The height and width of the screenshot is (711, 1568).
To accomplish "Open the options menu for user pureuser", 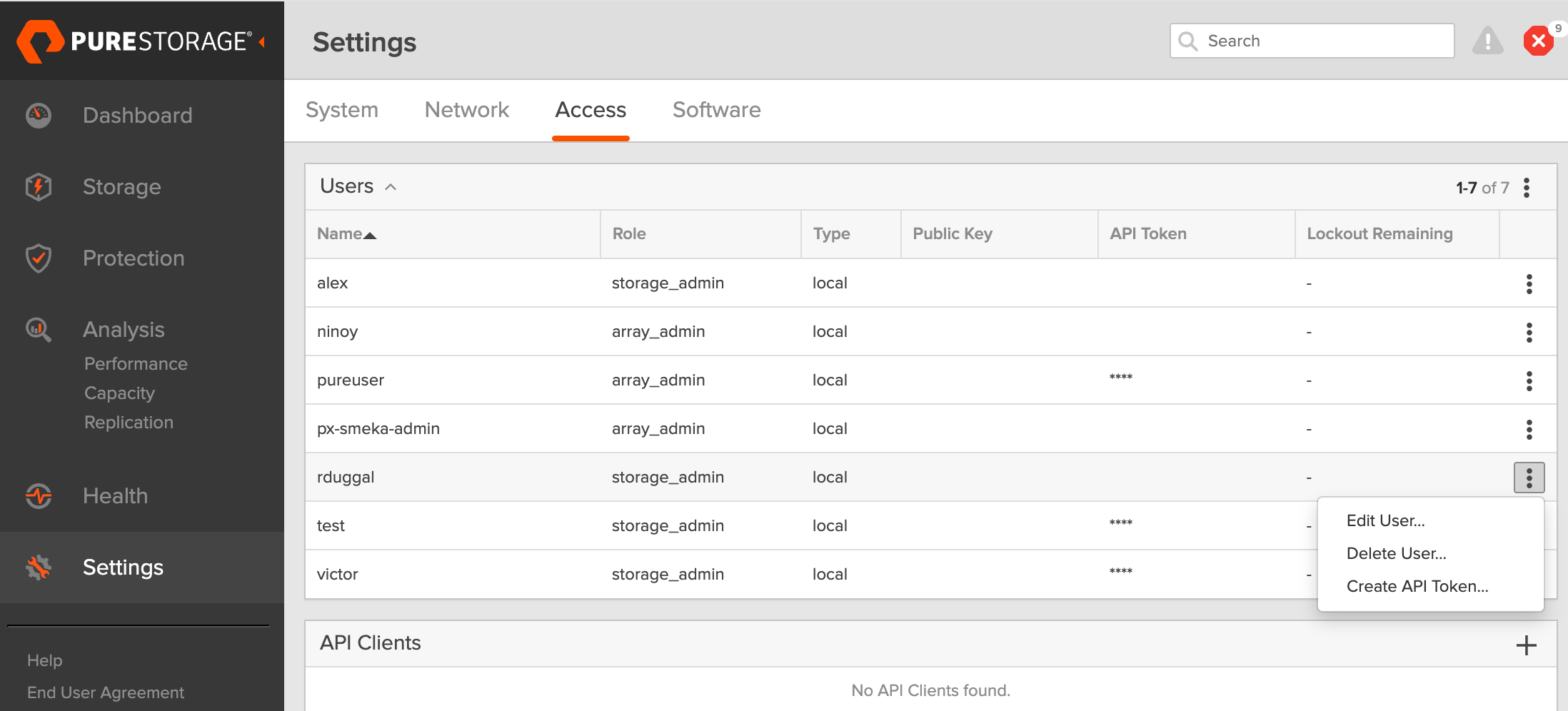I will click(x=1529, y=380).
